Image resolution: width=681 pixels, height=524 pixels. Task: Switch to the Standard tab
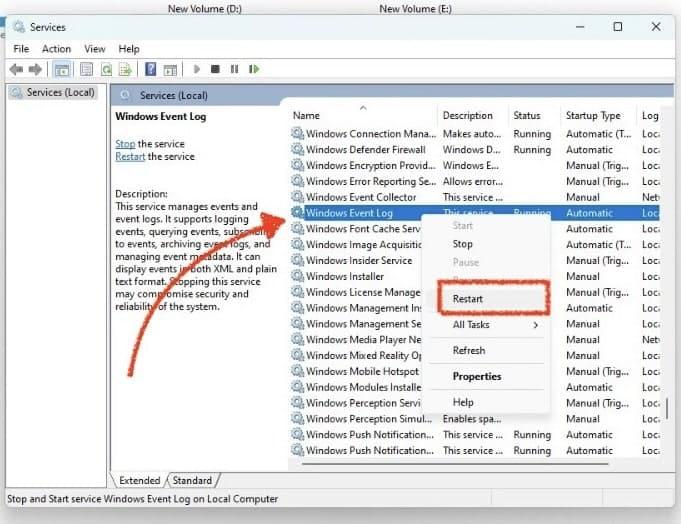point(192,480)
